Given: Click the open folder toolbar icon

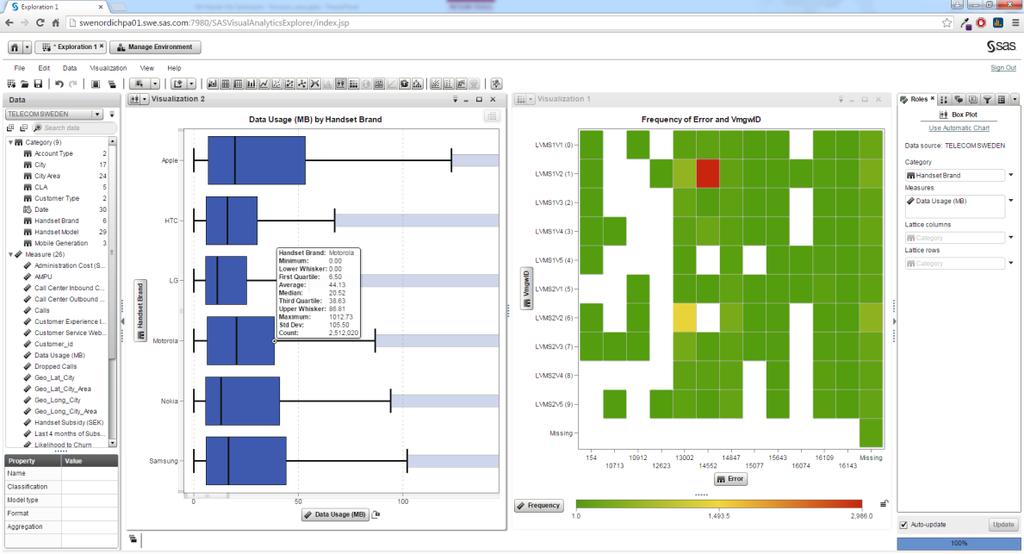Looking at the screenshot, I should [x=24, y=84].
